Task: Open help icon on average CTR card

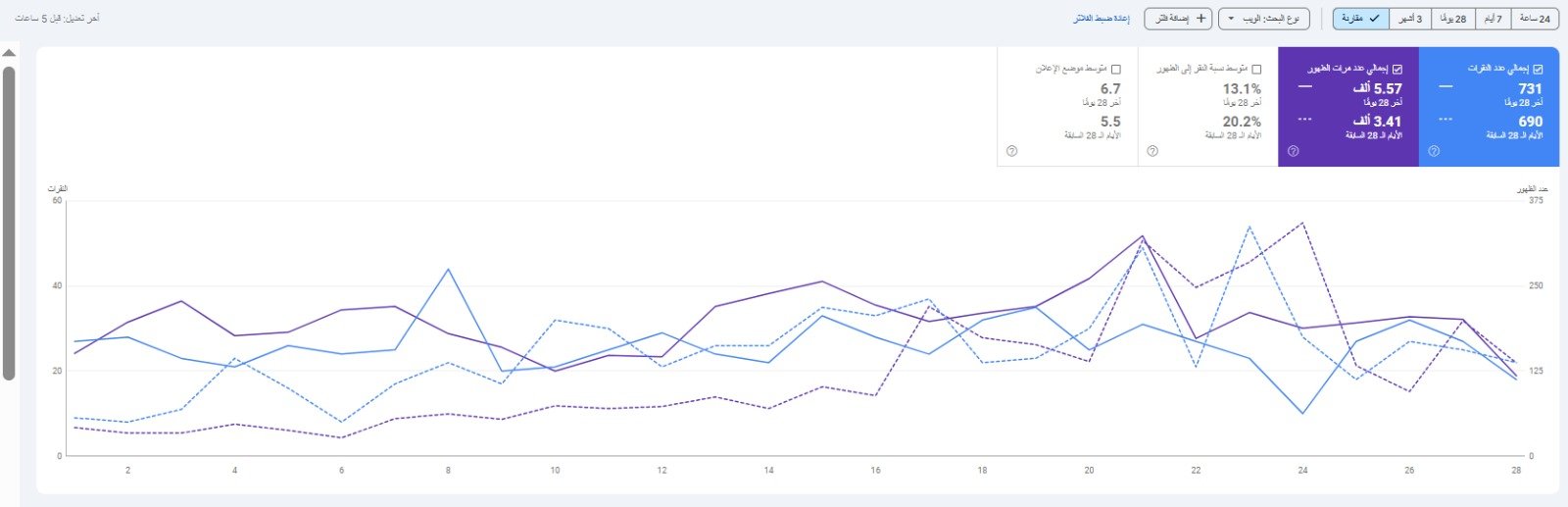Action: [1152, 151]
